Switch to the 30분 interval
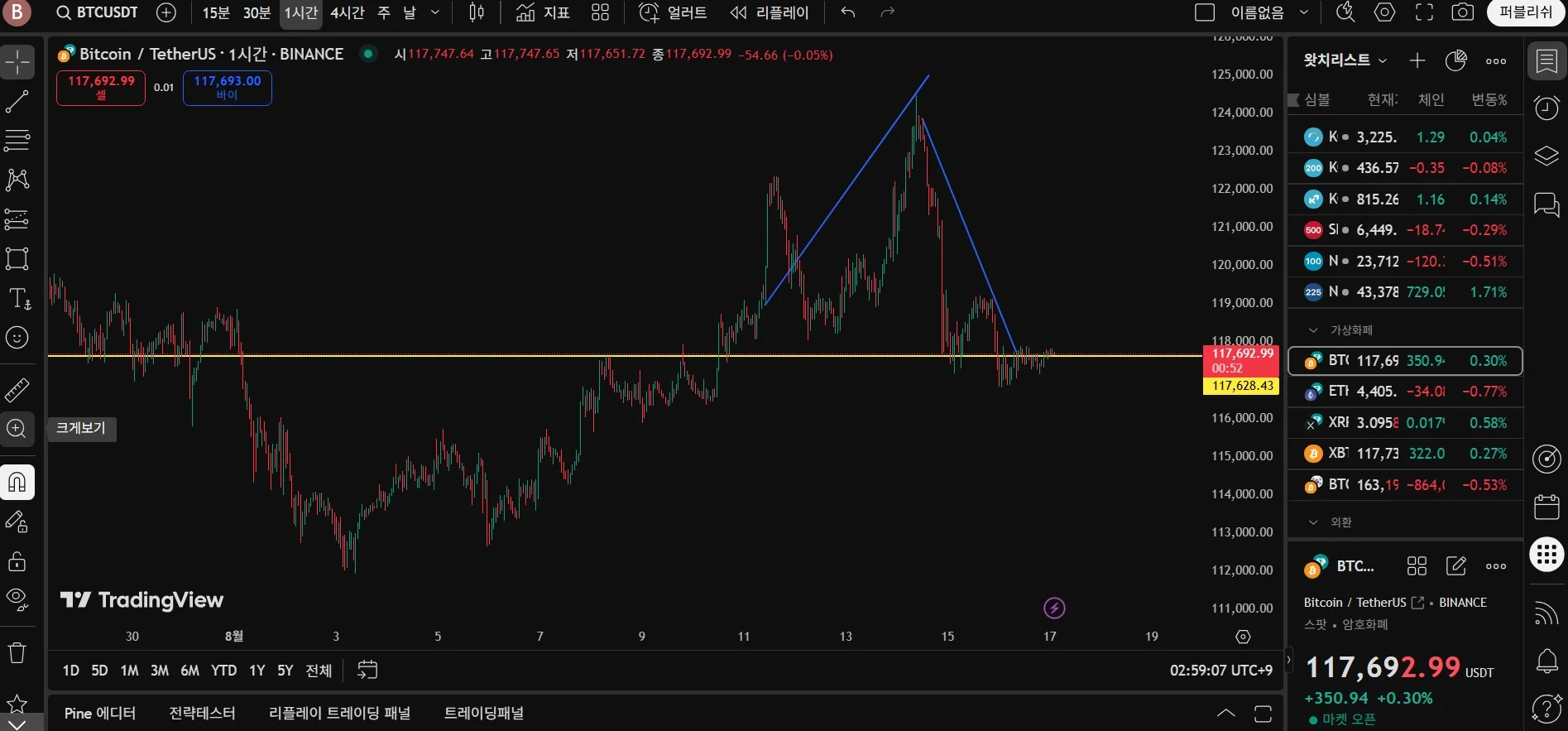 click(257, 12)
